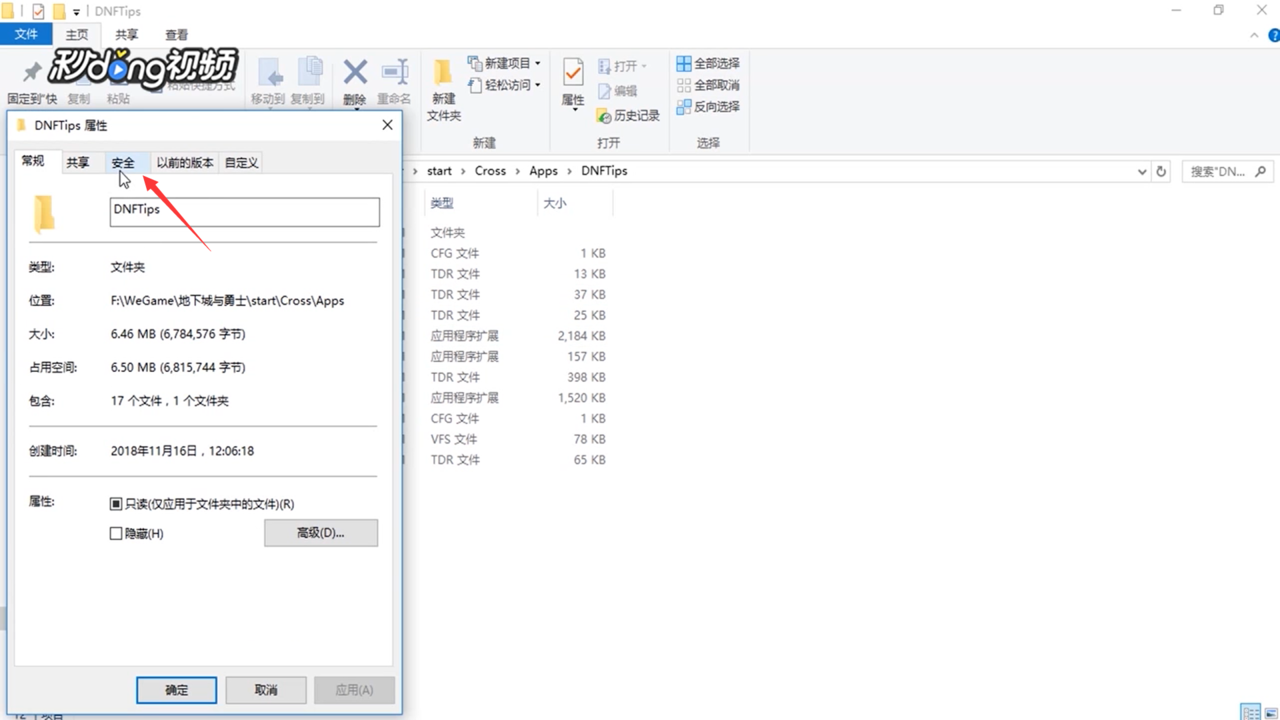
Task: Click History (历史记录) in the ribbon
Action: tap(628, 115)
